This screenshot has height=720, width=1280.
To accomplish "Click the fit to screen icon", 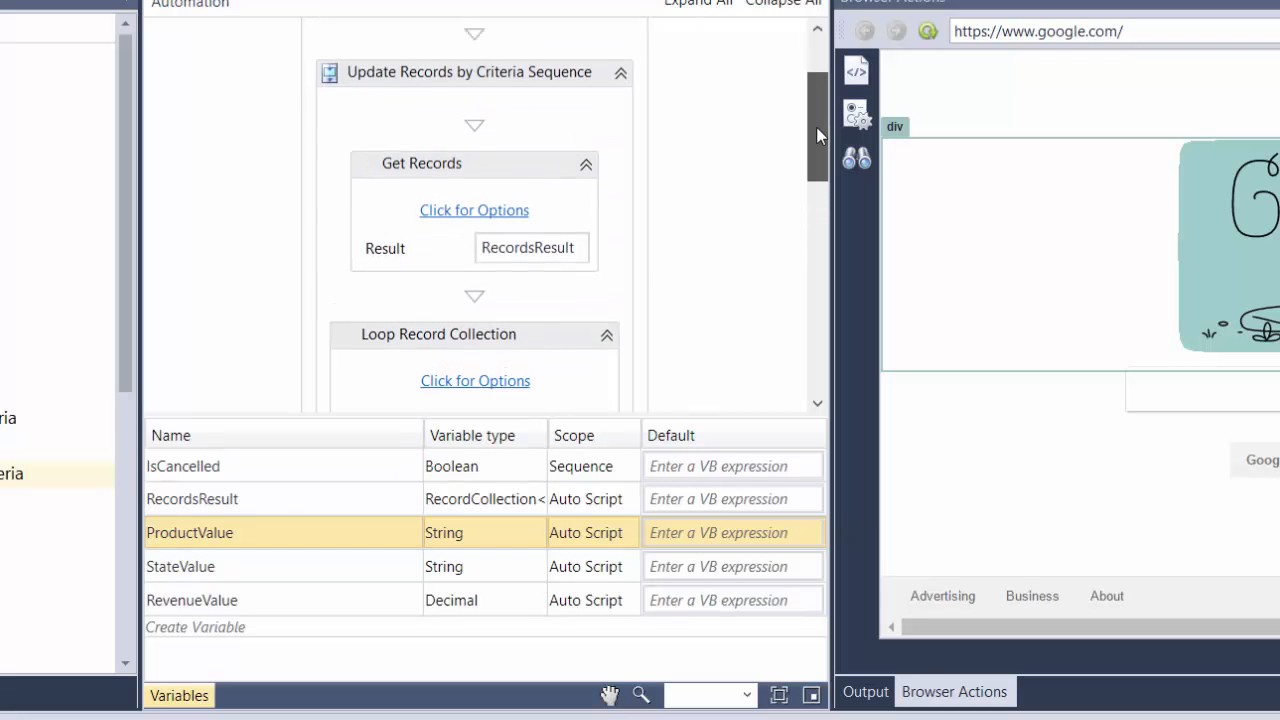I will (x=779, y=695).
